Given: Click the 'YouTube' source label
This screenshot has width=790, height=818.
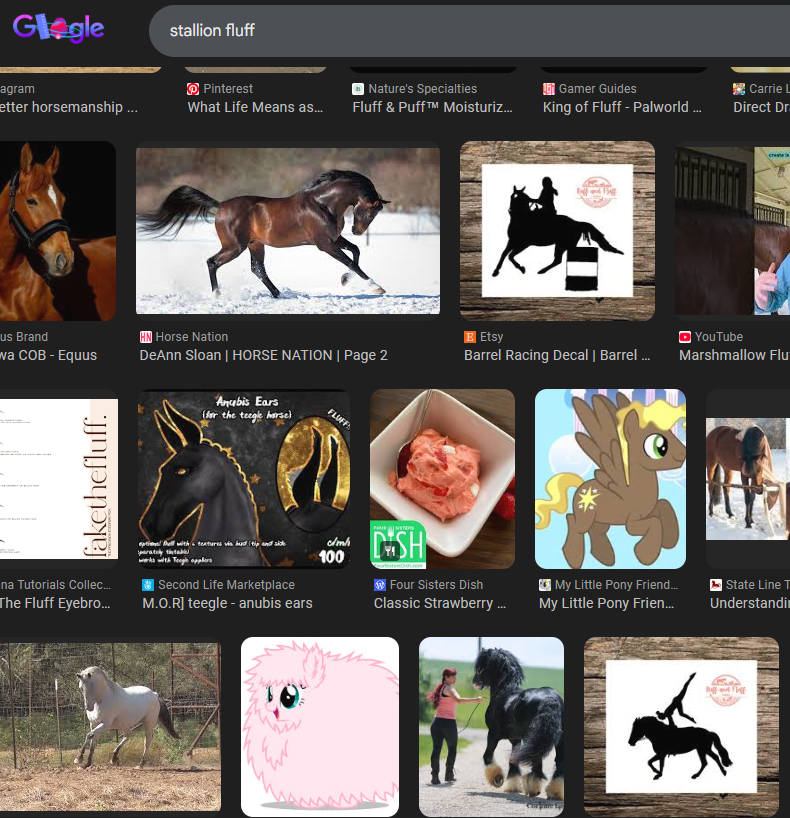Looking at the screenshot, I should point(719,337).
